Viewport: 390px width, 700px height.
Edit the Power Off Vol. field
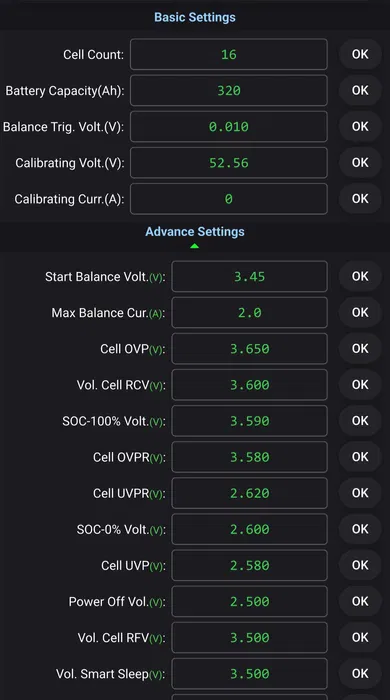pos(249,602)
